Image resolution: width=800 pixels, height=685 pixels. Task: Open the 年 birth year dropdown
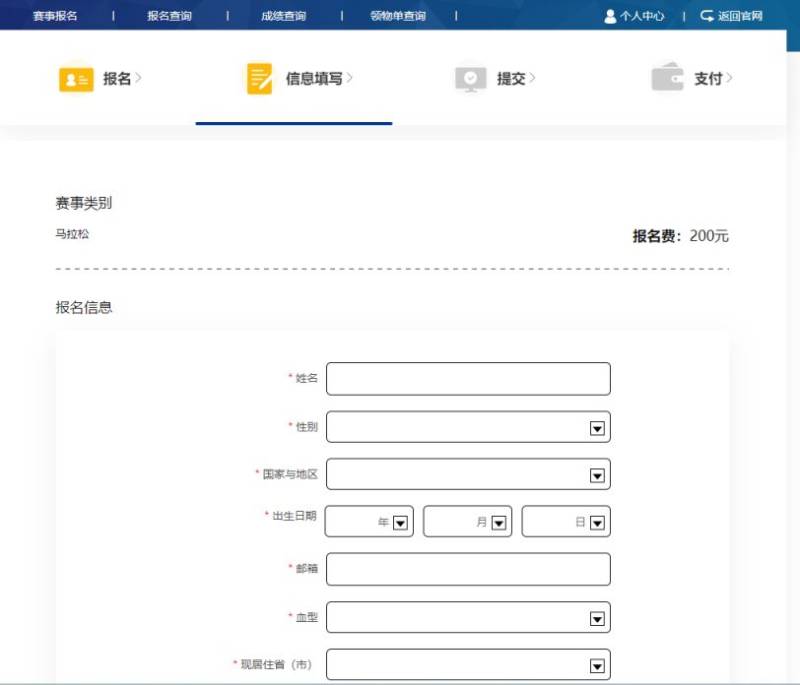pos(400,521)
